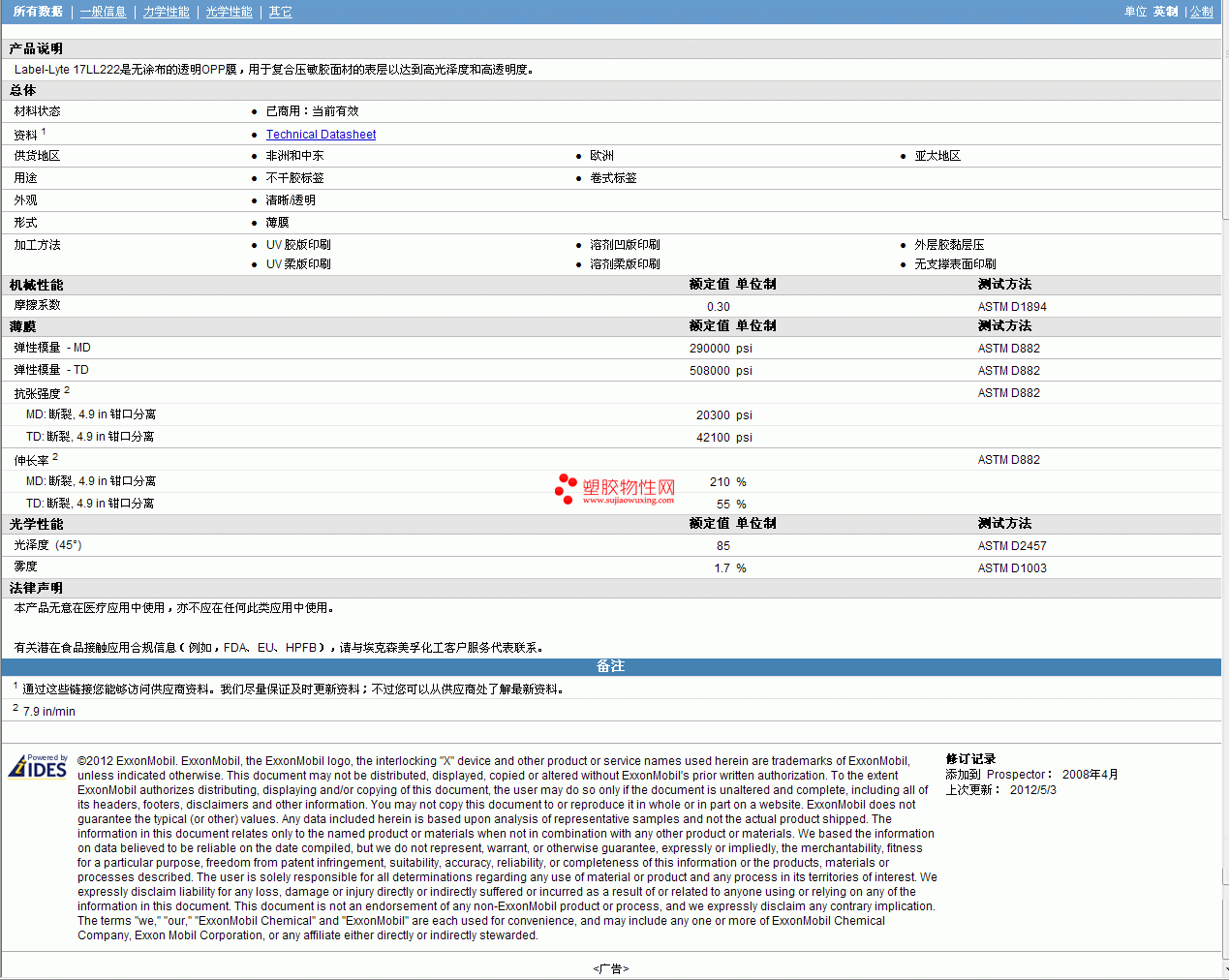
Task: Click the 42100 psi tensile value
Action: click(724, 438)
